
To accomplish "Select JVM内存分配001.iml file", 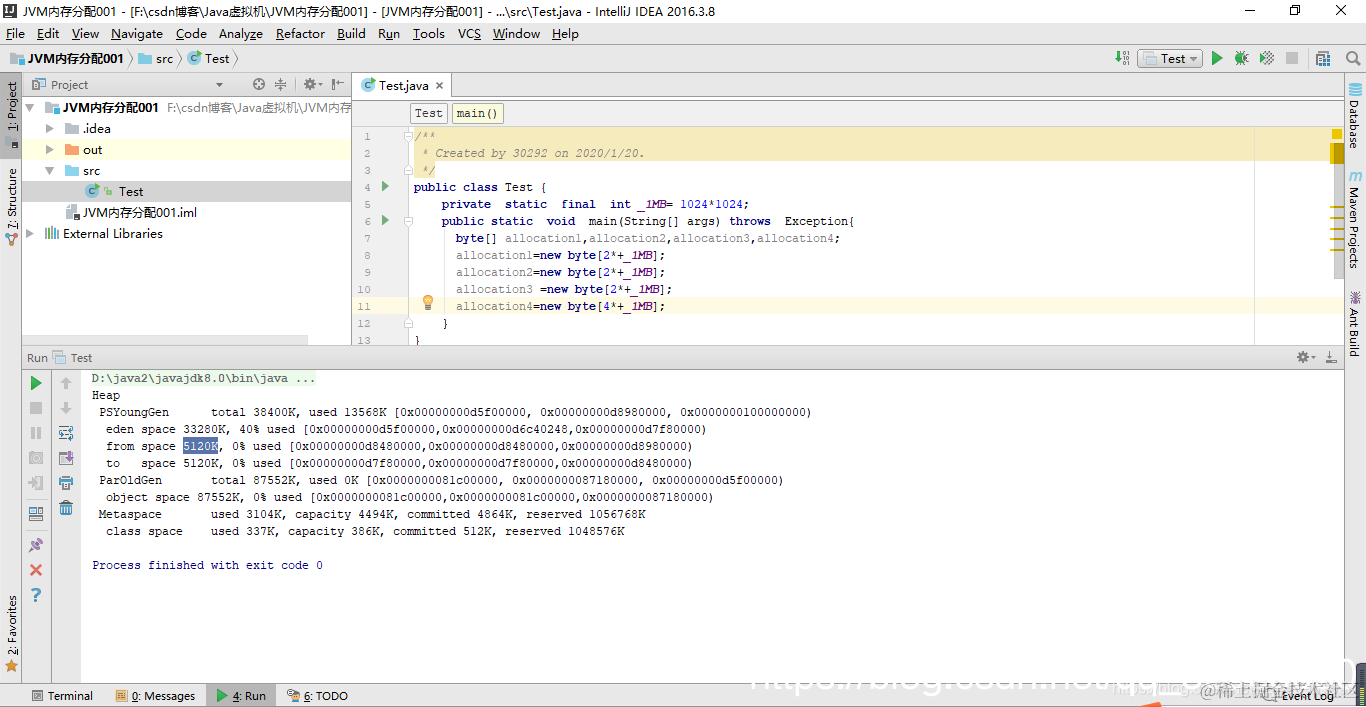I will click(x=131, y=212).
